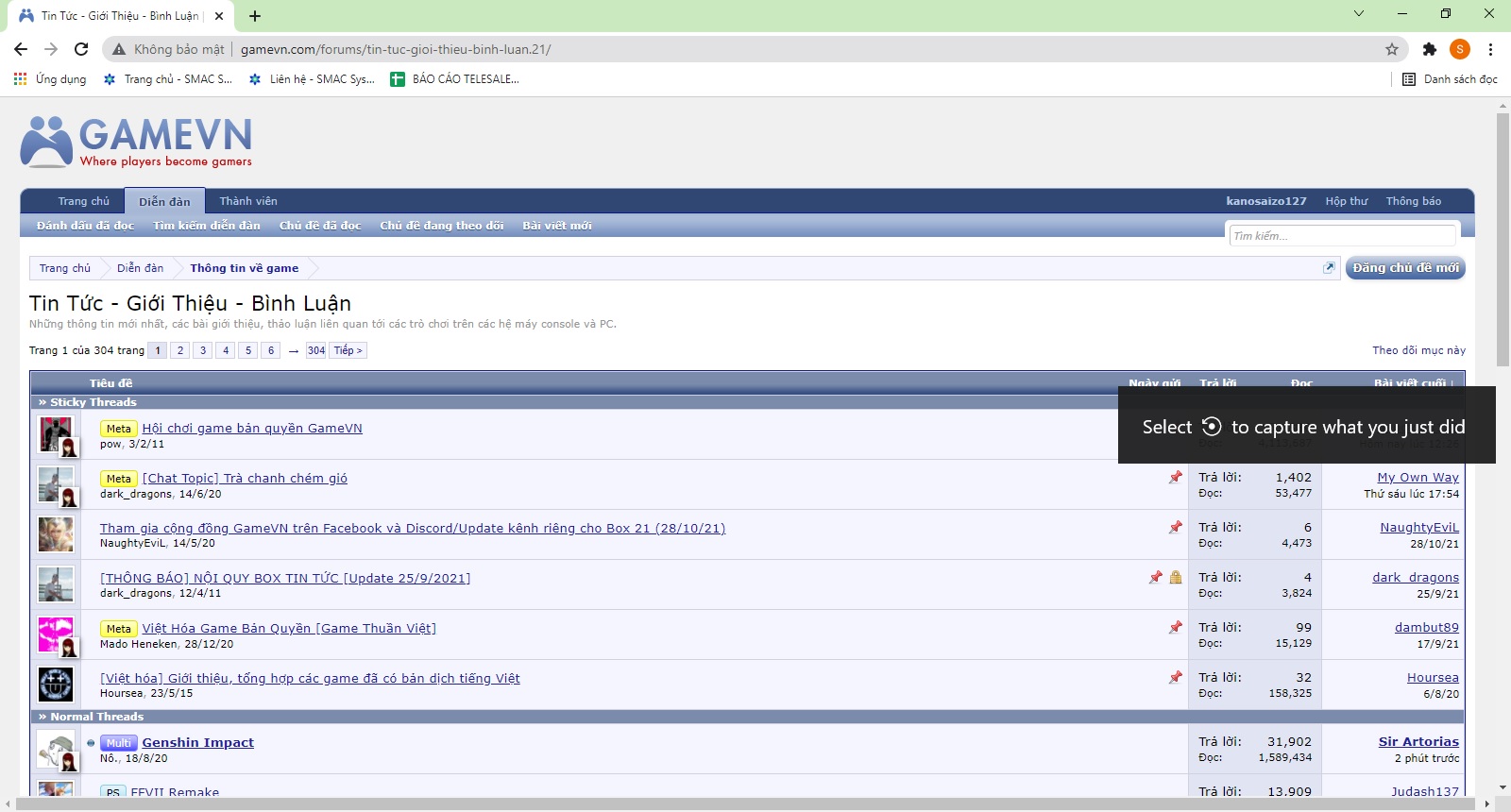
Task: Click sticky pin on Việt Hóa Game row
Action: (1176, 628)
